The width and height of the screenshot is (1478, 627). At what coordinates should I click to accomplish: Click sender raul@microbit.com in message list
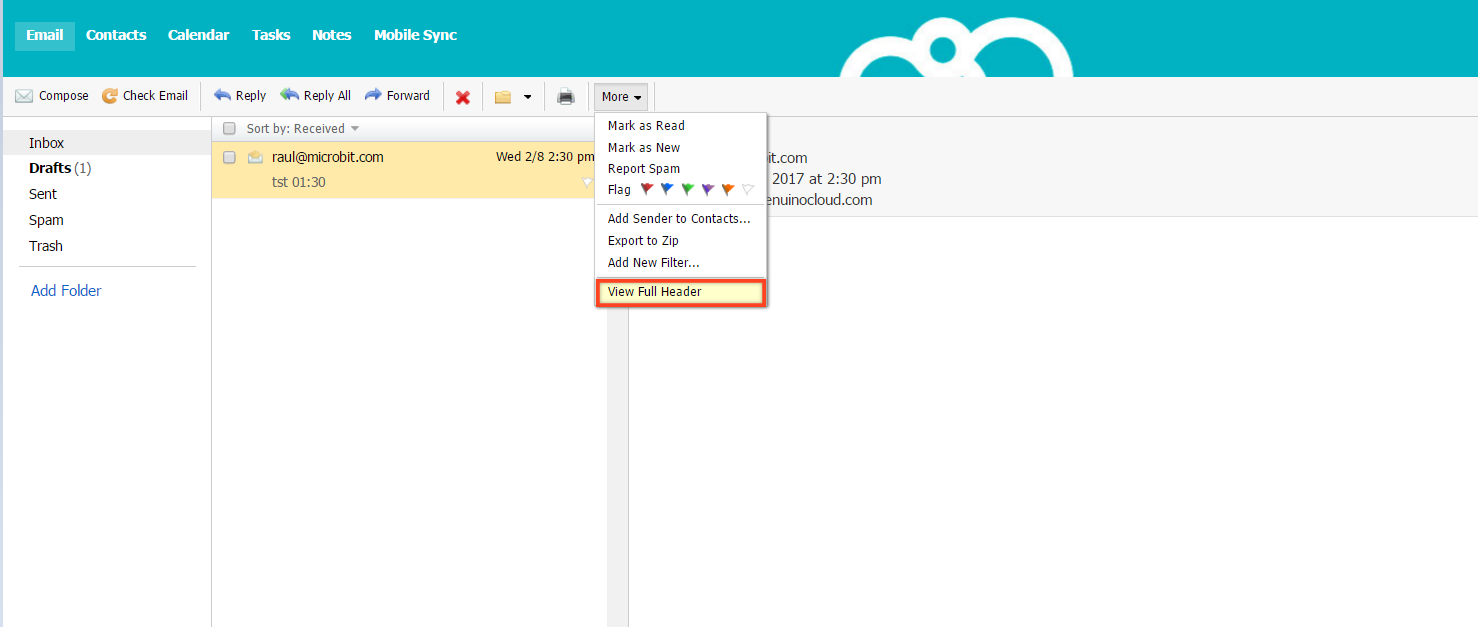click(328, 157)
